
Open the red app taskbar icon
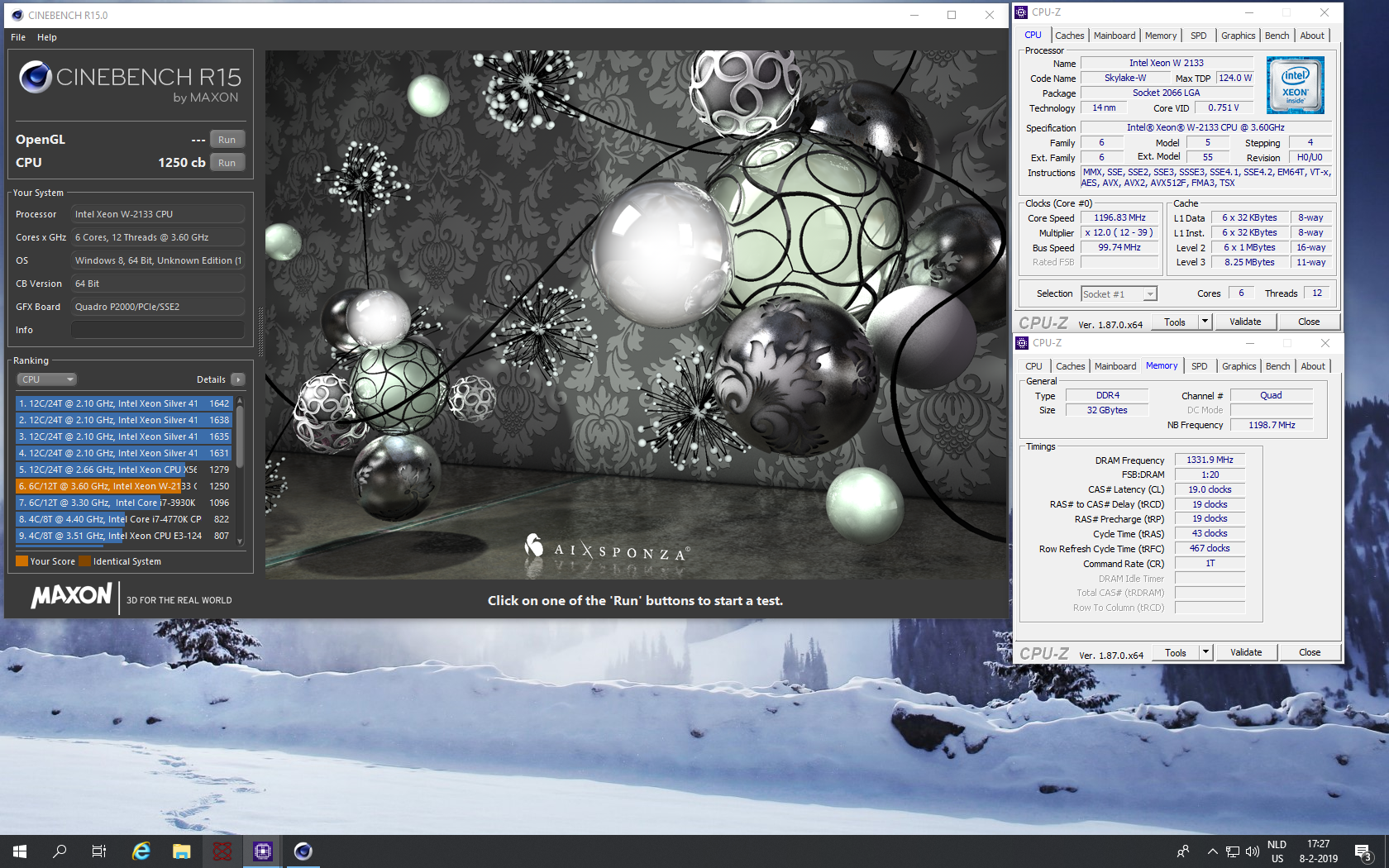(222, 851)
